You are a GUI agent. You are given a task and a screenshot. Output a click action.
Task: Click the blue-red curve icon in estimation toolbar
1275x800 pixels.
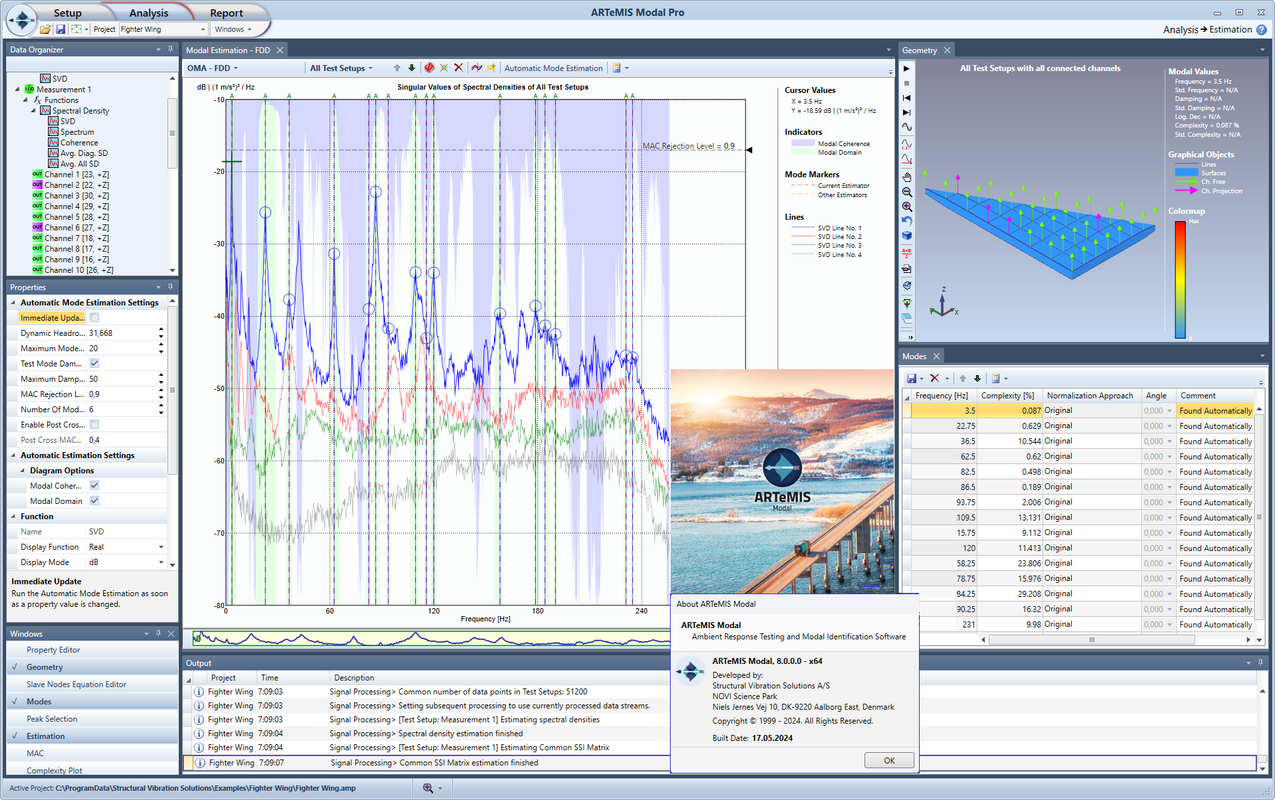point(477,68)
